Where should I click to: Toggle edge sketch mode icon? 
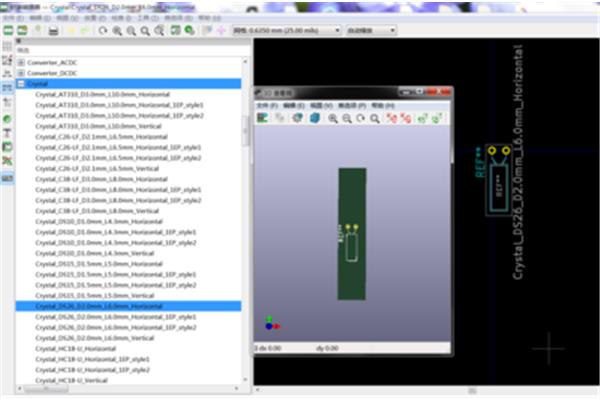(7, 147)
